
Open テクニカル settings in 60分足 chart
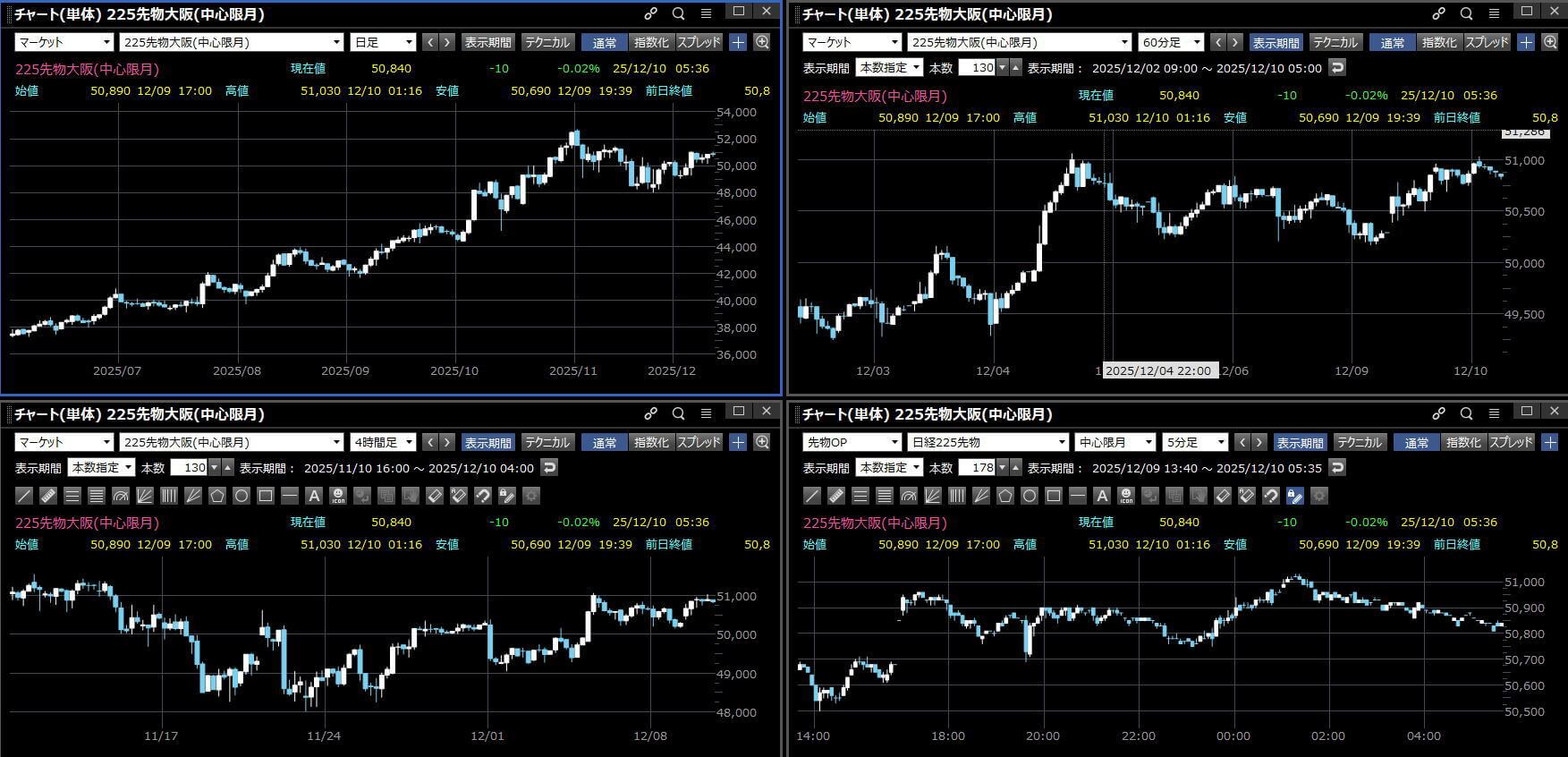click(x=1335, y=42)
